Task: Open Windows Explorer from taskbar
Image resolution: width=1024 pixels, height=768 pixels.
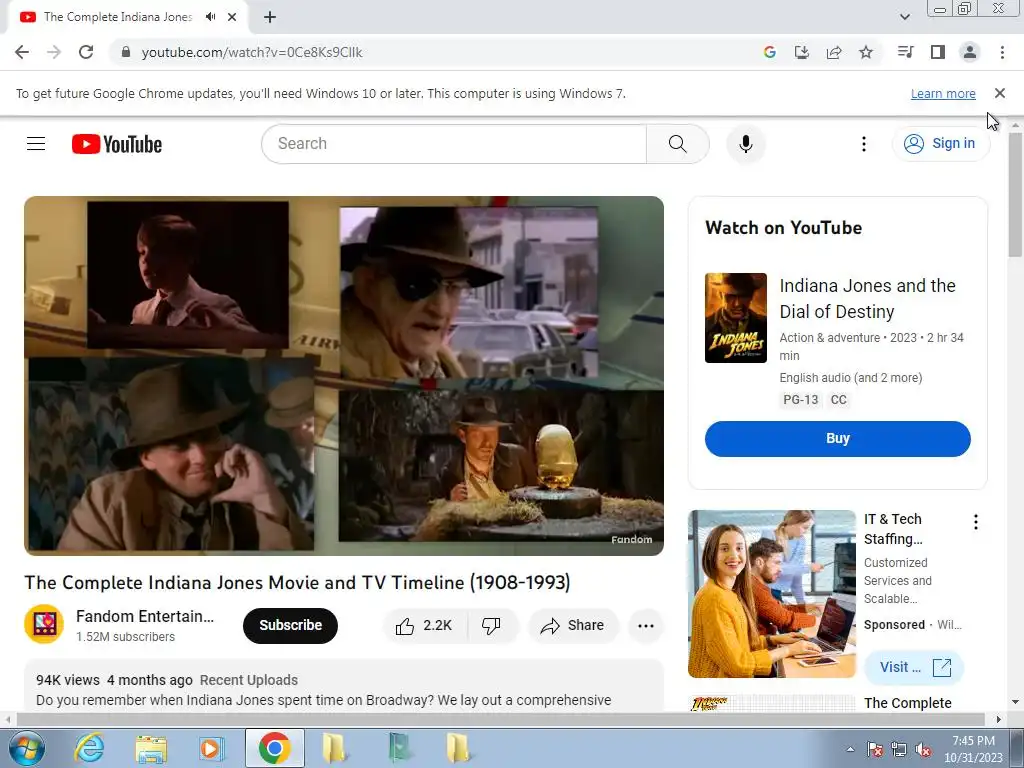Action: pos(152,748)
